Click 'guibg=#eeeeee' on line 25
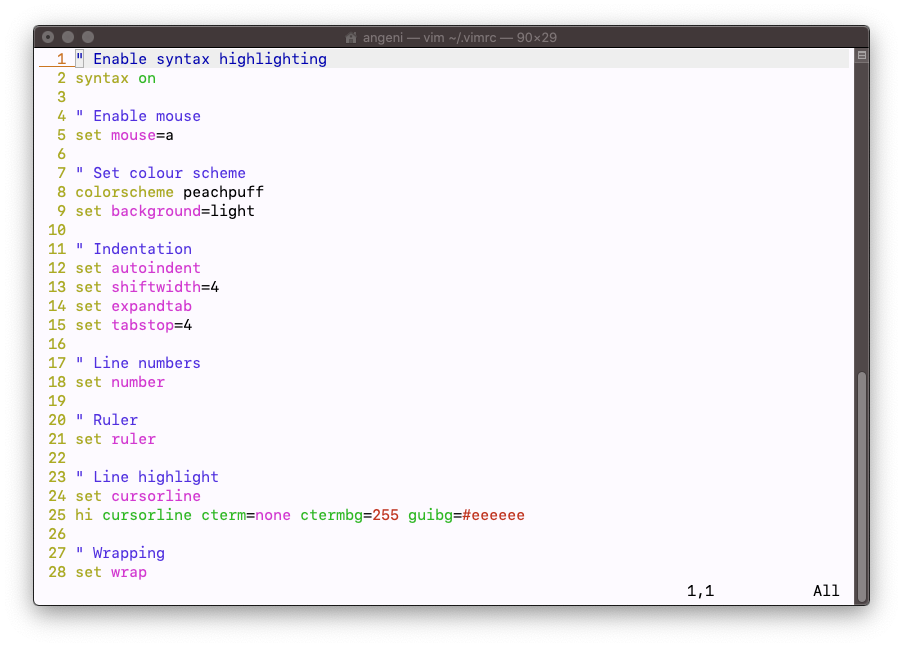Image resolution: width=903 pixels, height=647 pixels. [x=466, y=516]
